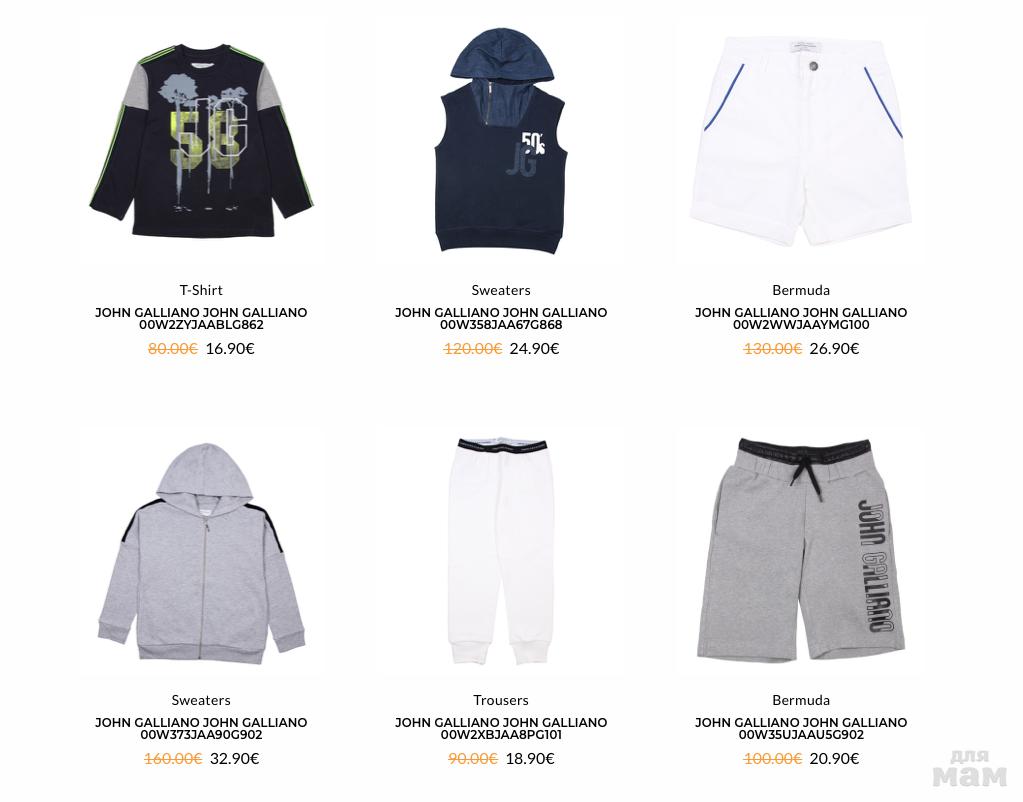The image size is (1023, 802).
Task: Select the 24.90€ sale price
Action: pyautogui.click(x=534, y=348)
